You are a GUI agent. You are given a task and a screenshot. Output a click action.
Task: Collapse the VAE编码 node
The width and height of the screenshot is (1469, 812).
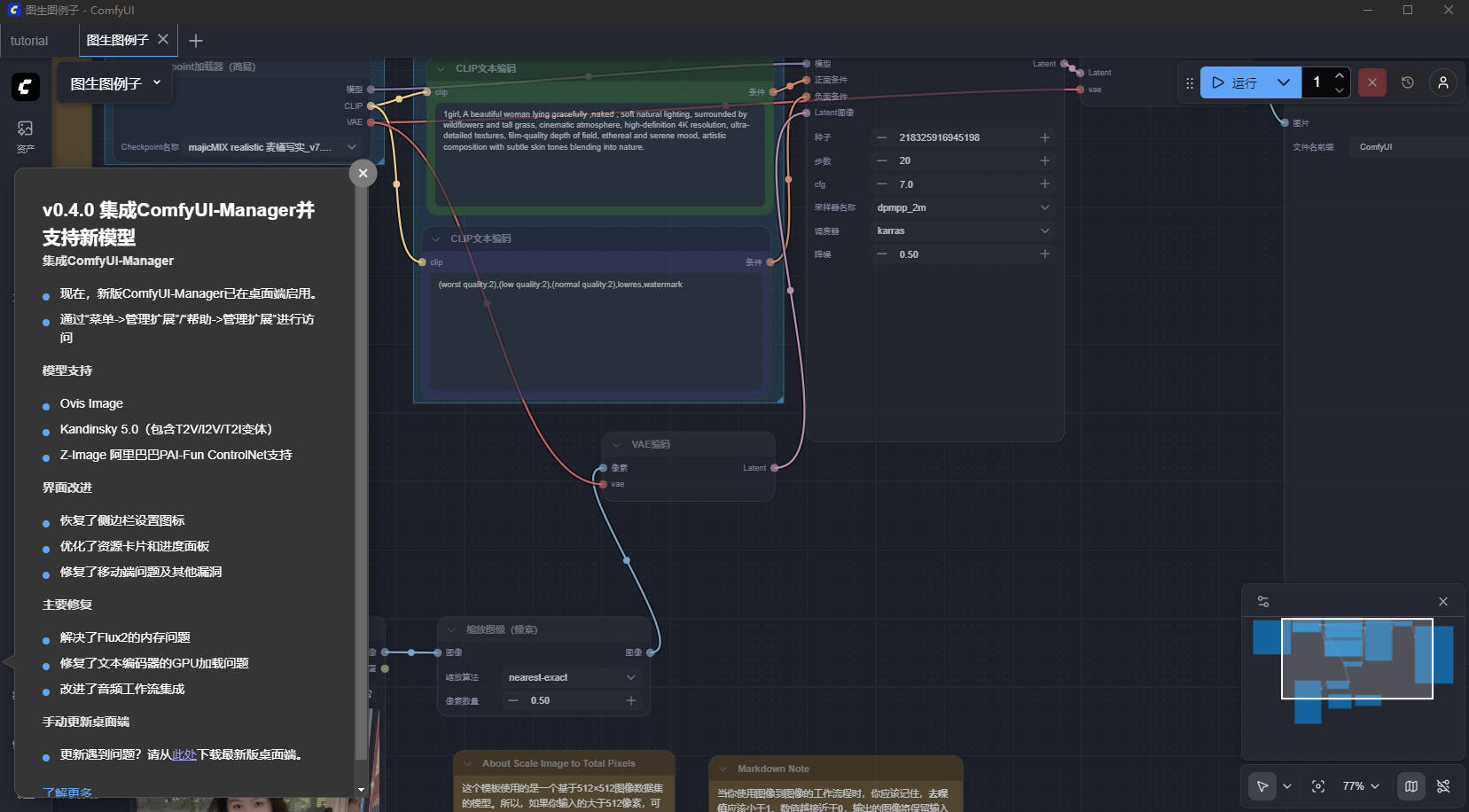[617, 444]
